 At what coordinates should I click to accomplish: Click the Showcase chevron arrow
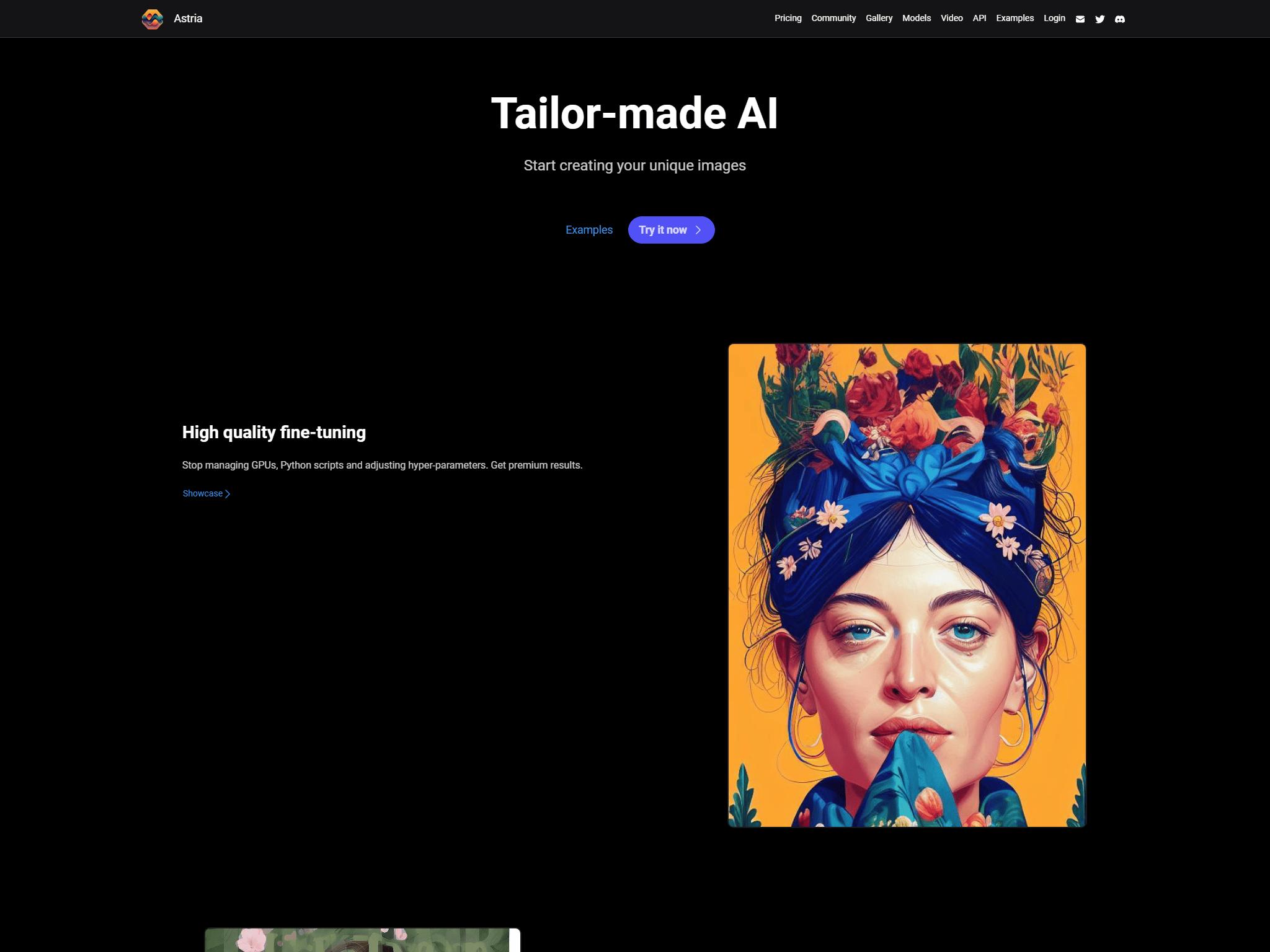(x=228, y=494)
